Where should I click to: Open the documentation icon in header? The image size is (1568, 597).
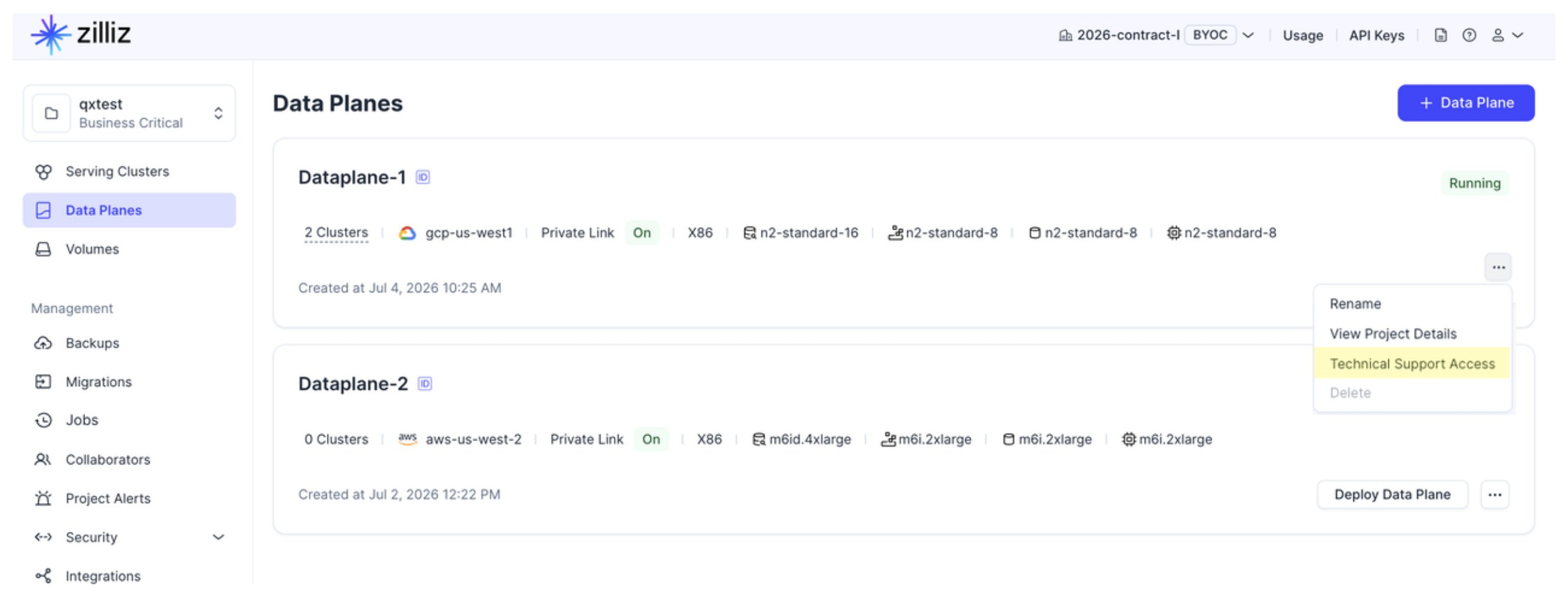point(1440,35)
